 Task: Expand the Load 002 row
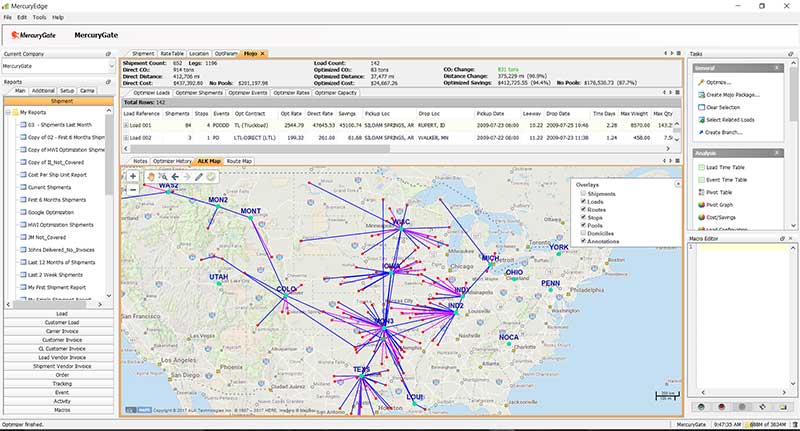pyautogui.click(x=126, y=138)
